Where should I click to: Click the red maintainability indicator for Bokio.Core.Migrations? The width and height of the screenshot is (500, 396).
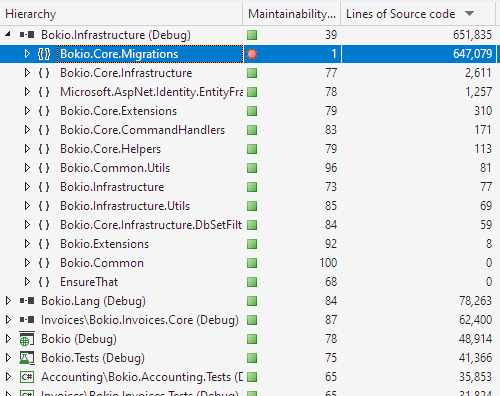tap(252, 54)
